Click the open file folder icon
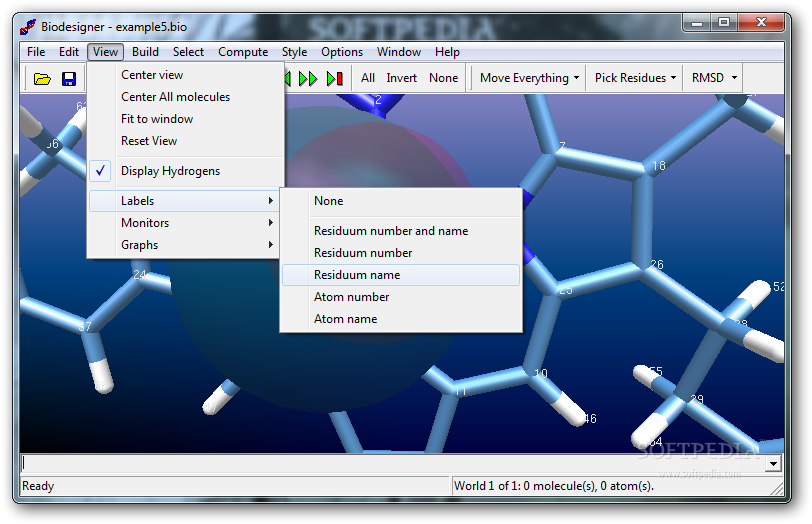 tap(42, 79)
